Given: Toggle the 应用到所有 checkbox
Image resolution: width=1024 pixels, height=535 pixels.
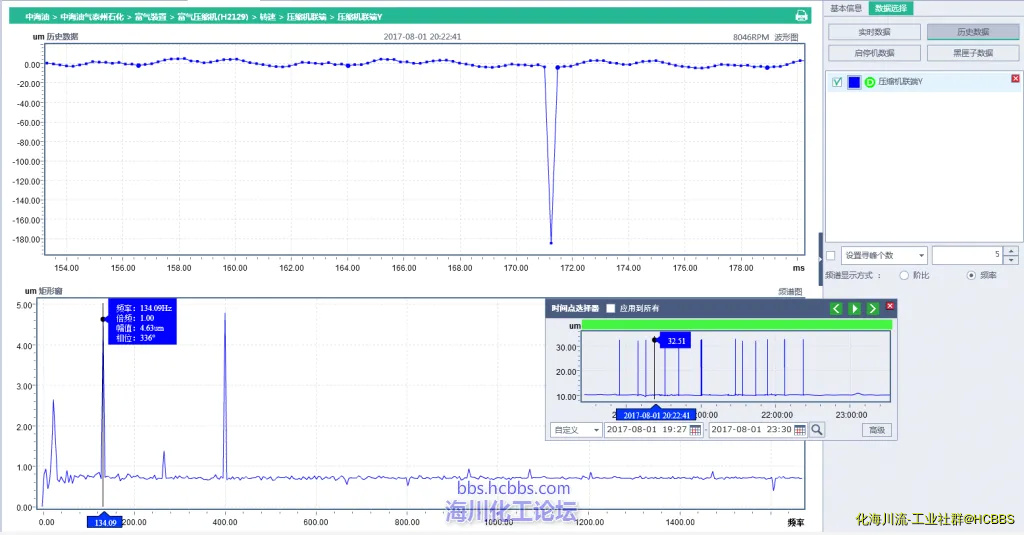Looking at the screenshot, I should click(x=611, y=309).
